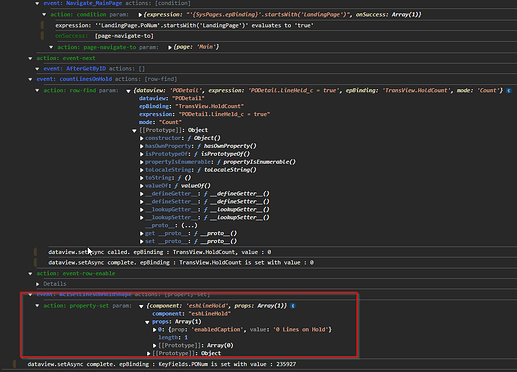The width and height of the screenshot is (517, 372).
Task: Collapse the [[Prototype]]: Object node
Action: point(134,131)
